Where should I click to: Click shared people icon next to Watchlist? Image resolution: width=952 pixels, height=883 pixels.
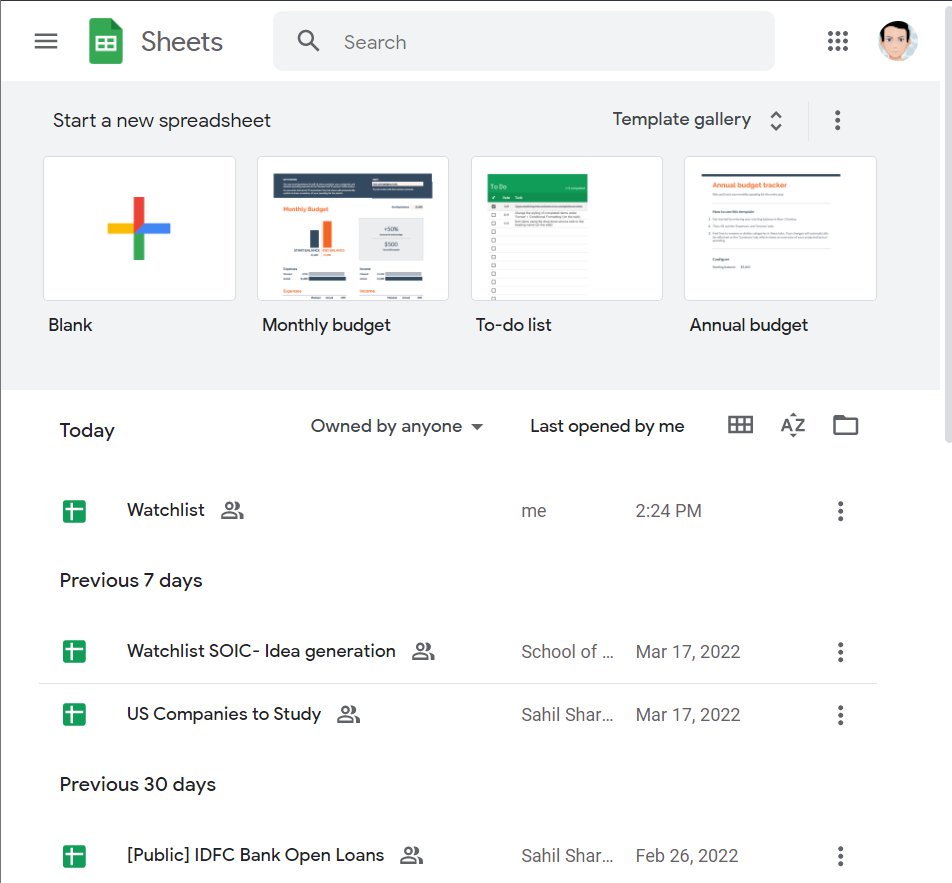click(x=232, y=510)
